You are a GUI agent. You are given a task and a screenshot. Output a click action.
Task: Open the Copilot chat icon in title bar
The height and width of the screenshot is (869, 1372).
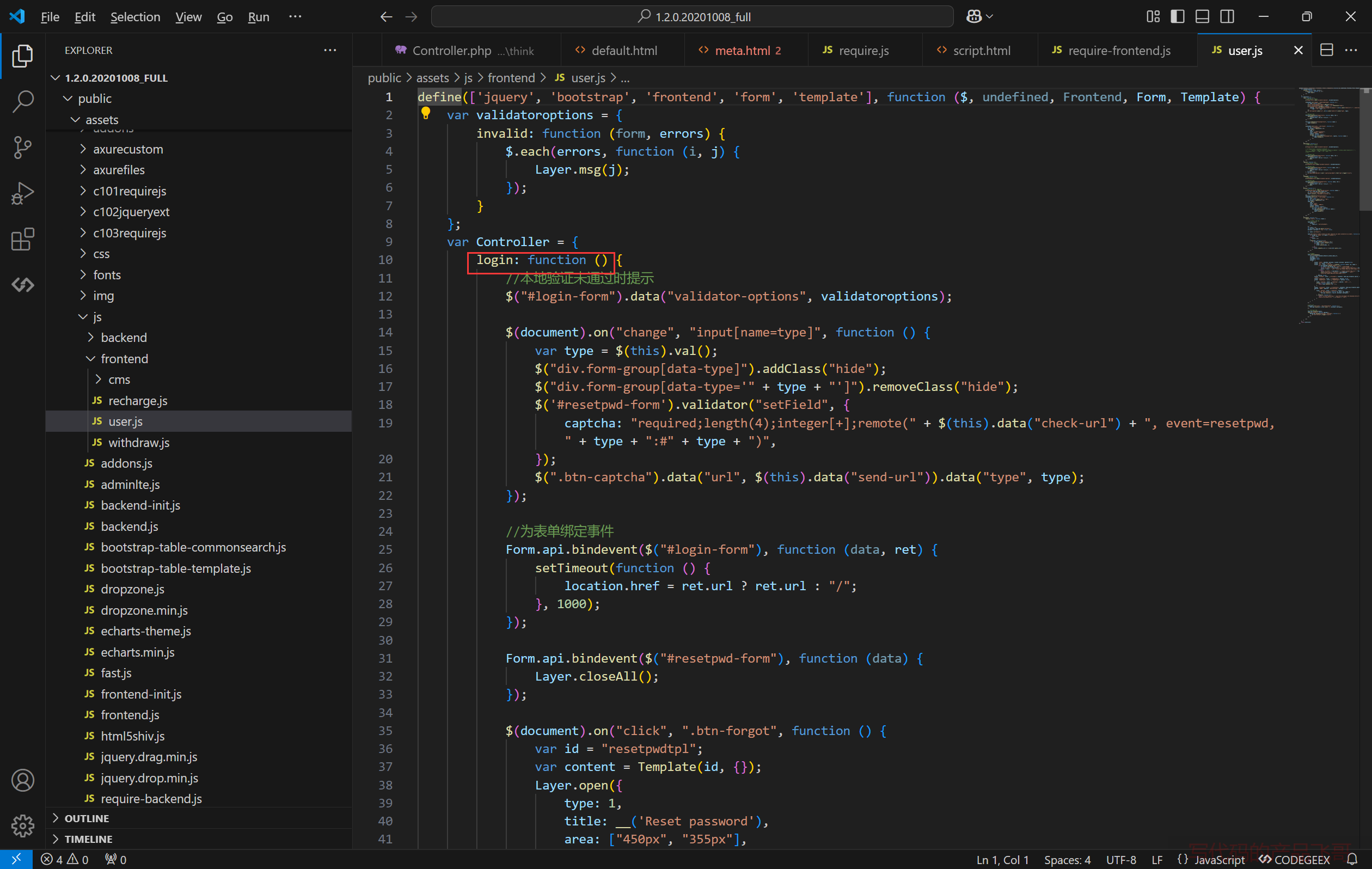point(975,16)
